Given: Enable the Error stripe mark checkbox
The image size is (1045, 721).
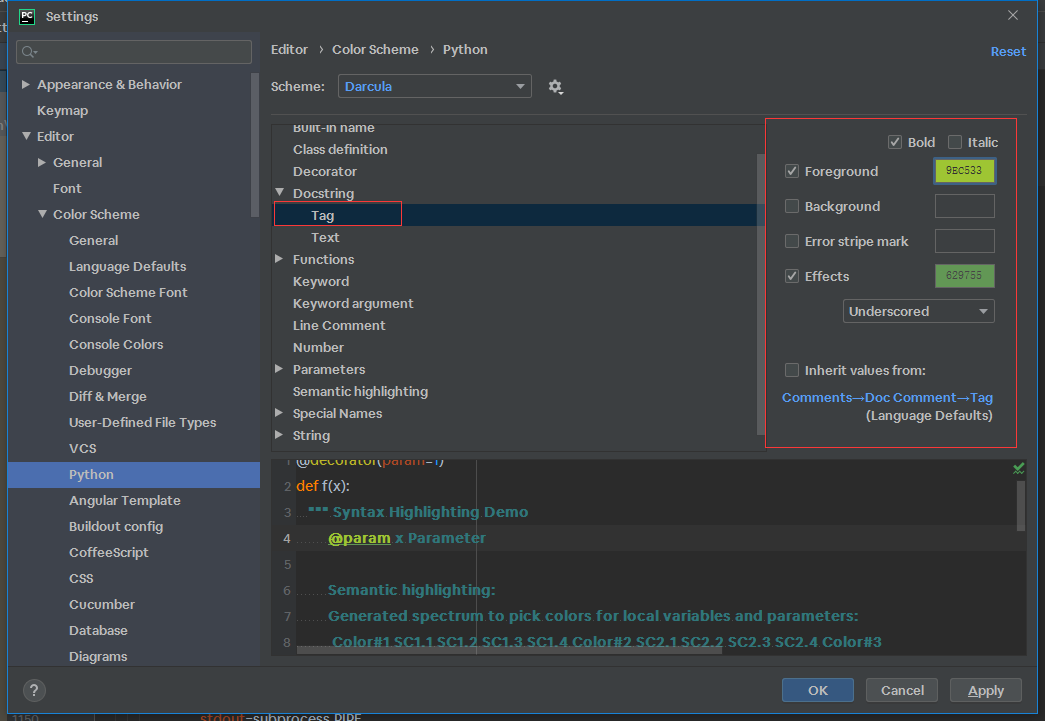Looking at the screenshot, I should click(792, 241).
